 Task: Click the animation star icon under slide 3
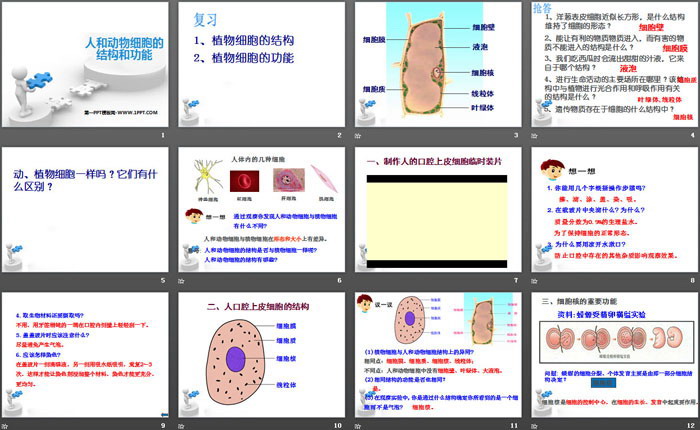(x=358, y=135)
